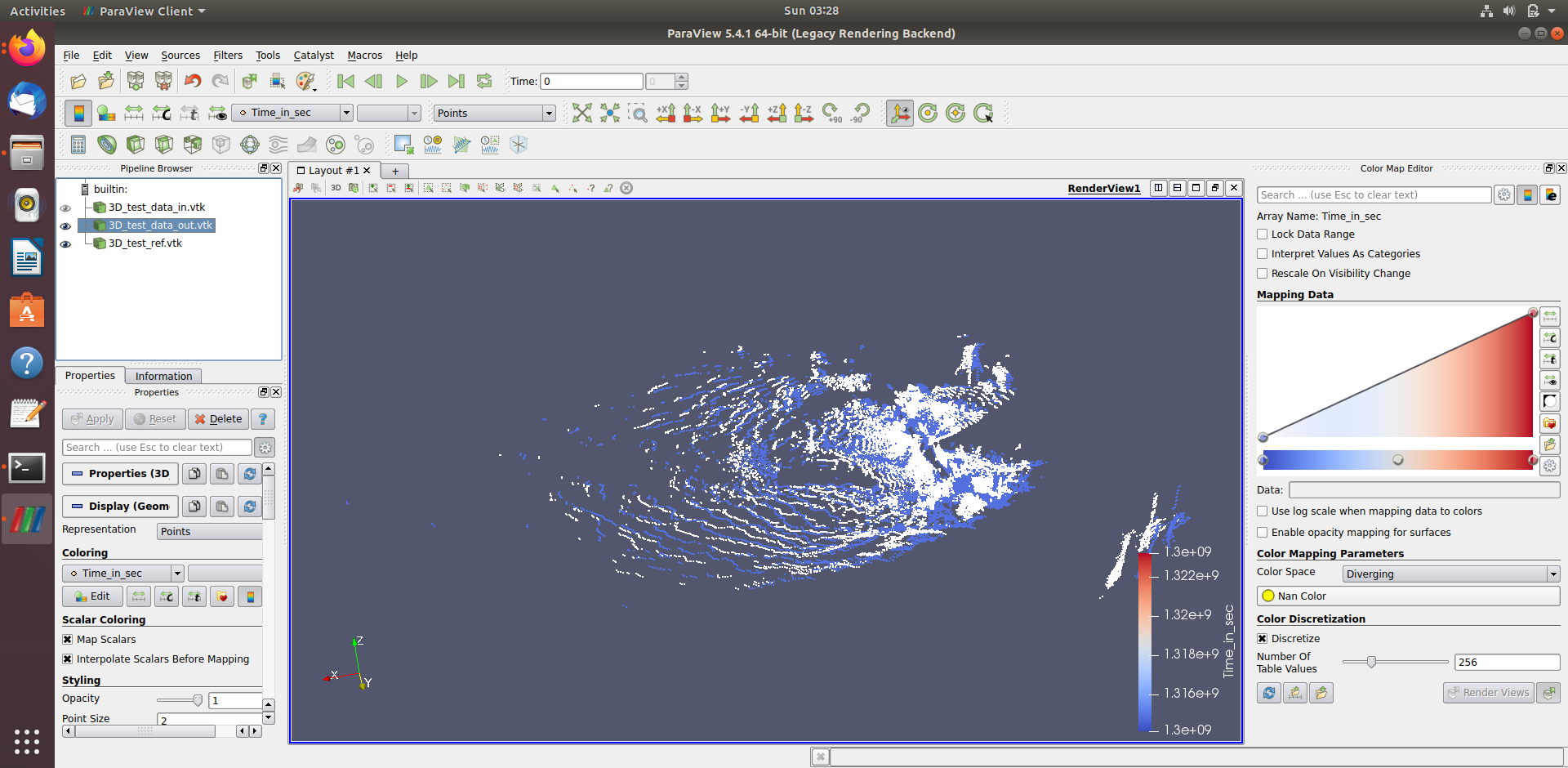Toggle the Loop animation icon
The width and height of the screenshot is (1568, 768).
point(484,81)
